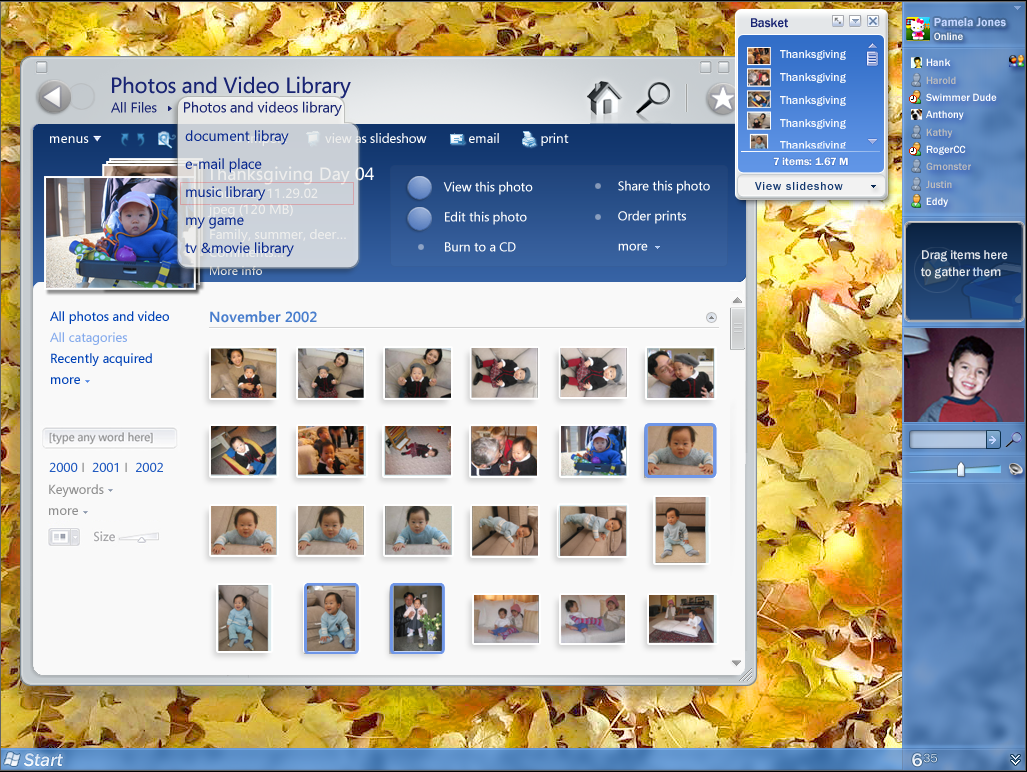1027x772 pixels.
Task: Expand the Keywords dropdown
Action: [x=80, y=490]
